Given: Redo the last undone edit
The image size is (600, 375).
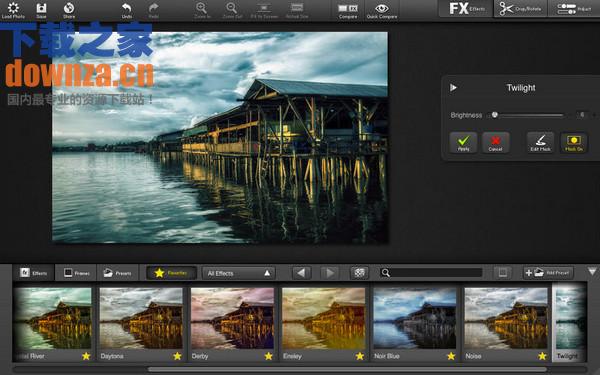Looking at the screenshot, I should point(153,10).
